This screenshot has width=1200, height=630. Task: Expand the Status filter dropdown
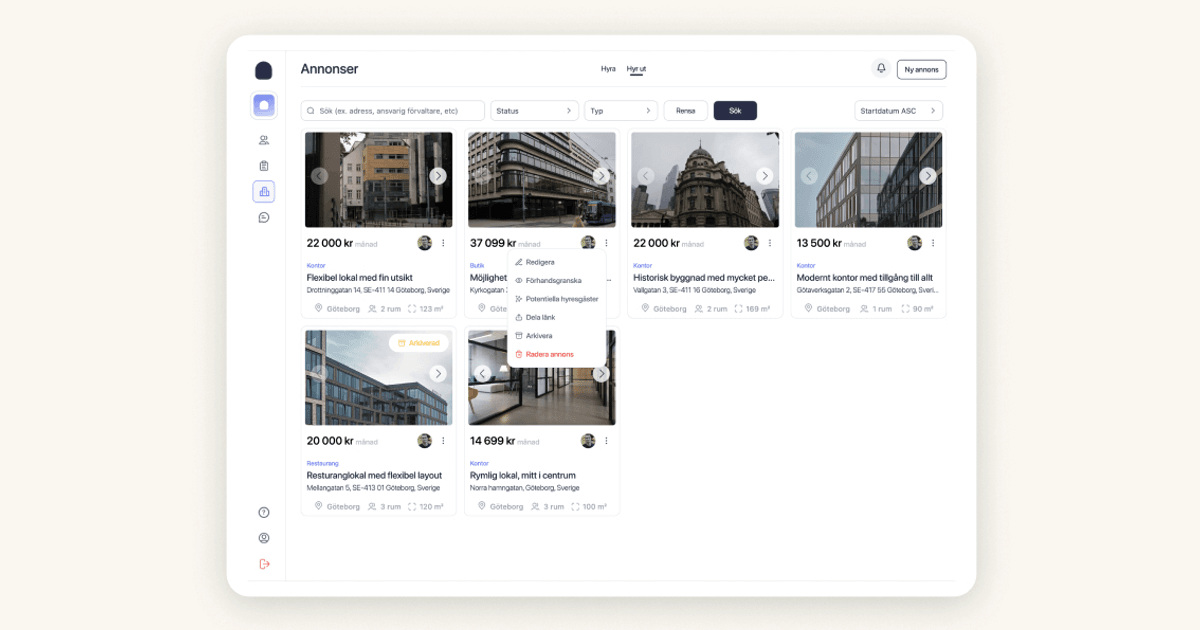point(534,111)
